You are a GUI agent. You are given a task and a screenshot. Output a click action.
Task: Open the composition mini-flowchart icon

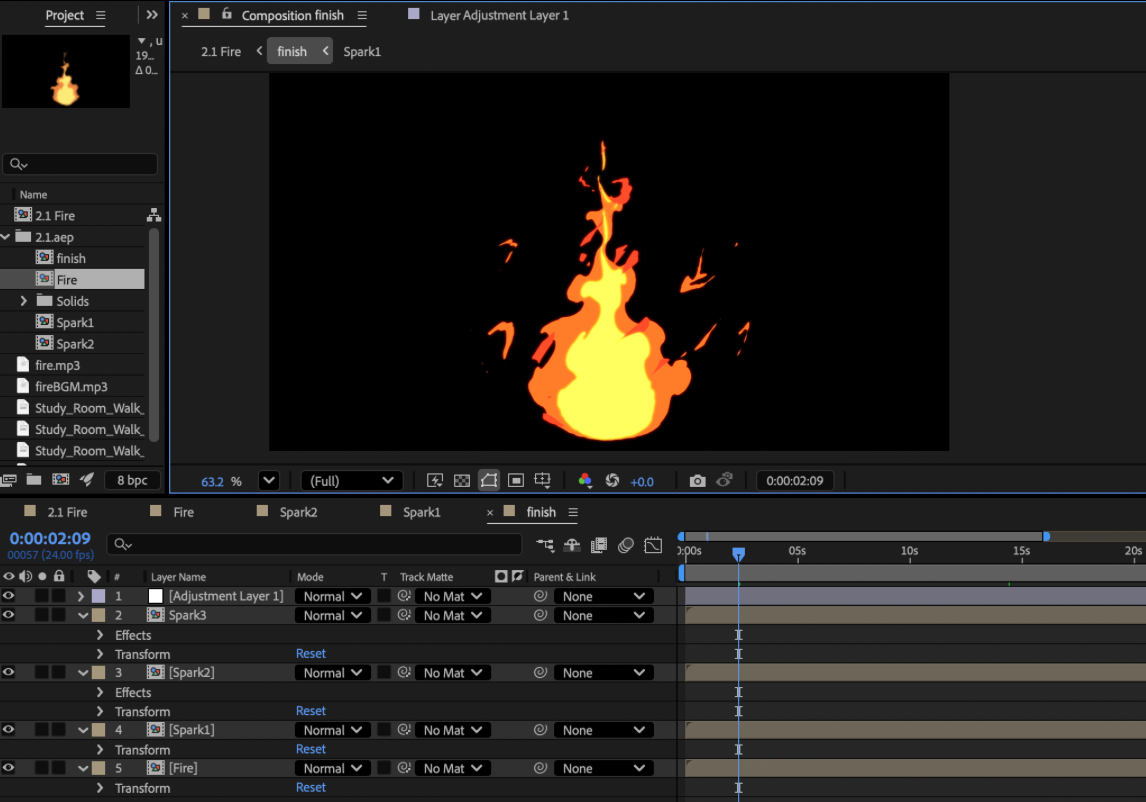[545, 545]
